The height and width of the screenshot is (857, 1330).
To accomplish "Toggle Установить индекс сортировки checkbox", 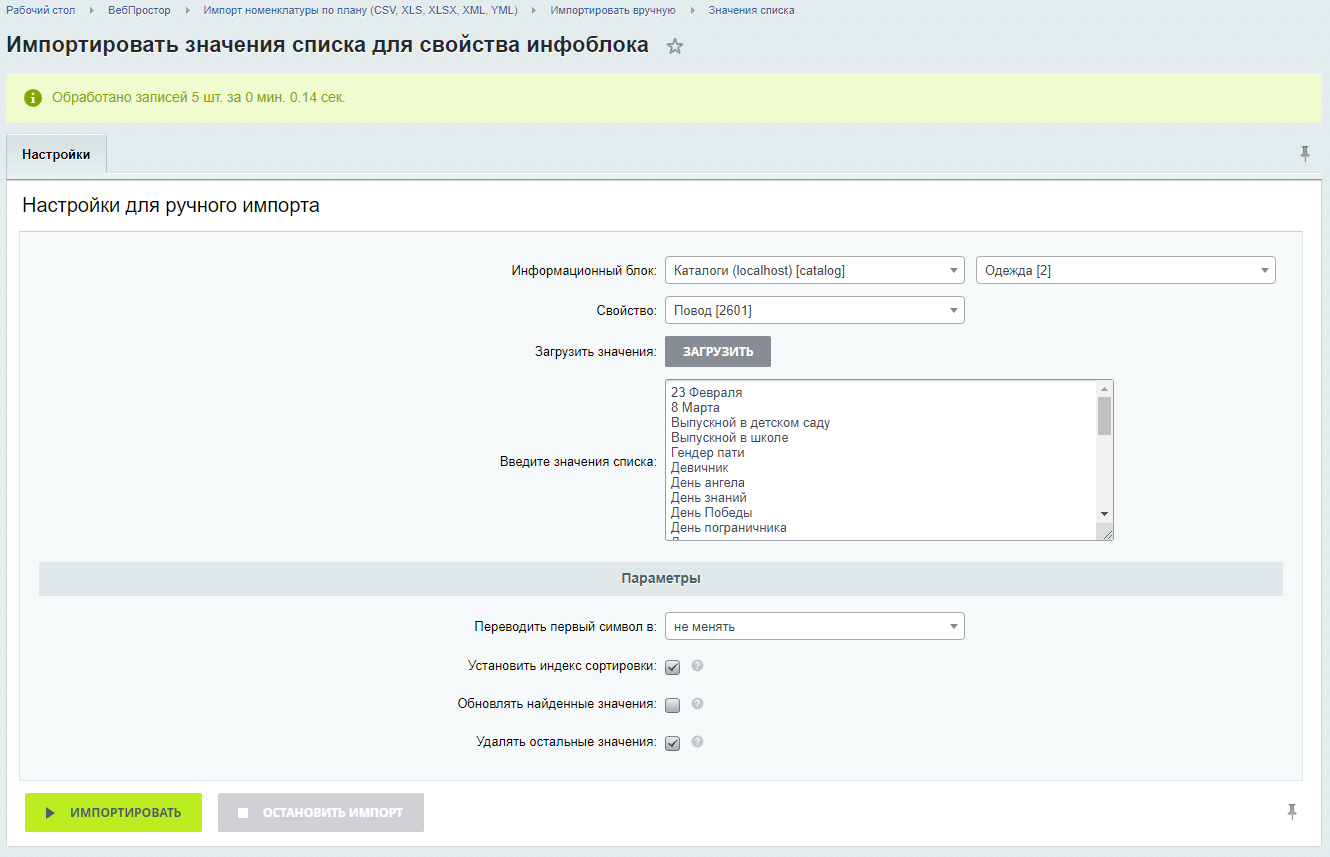I will 673,667.
